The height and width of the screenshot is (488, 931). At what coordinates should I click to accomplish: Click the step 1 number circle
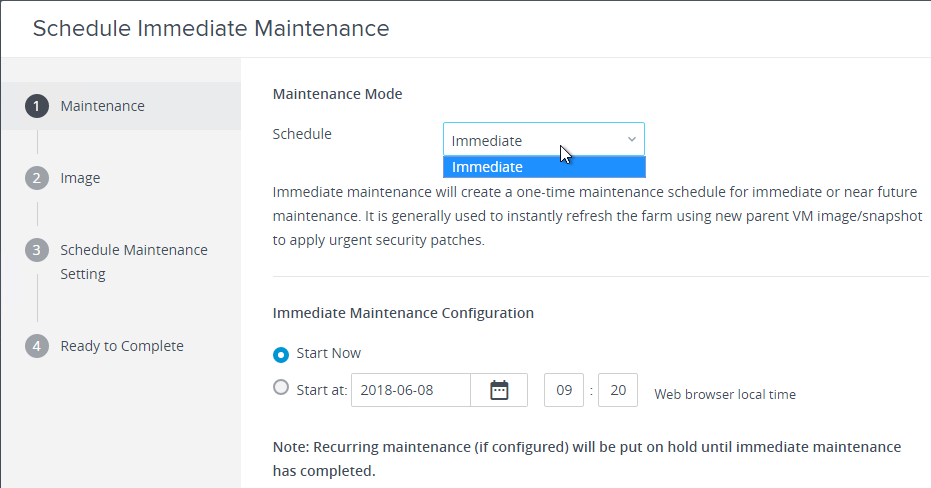pyautogui.click(x=37, y=106)
